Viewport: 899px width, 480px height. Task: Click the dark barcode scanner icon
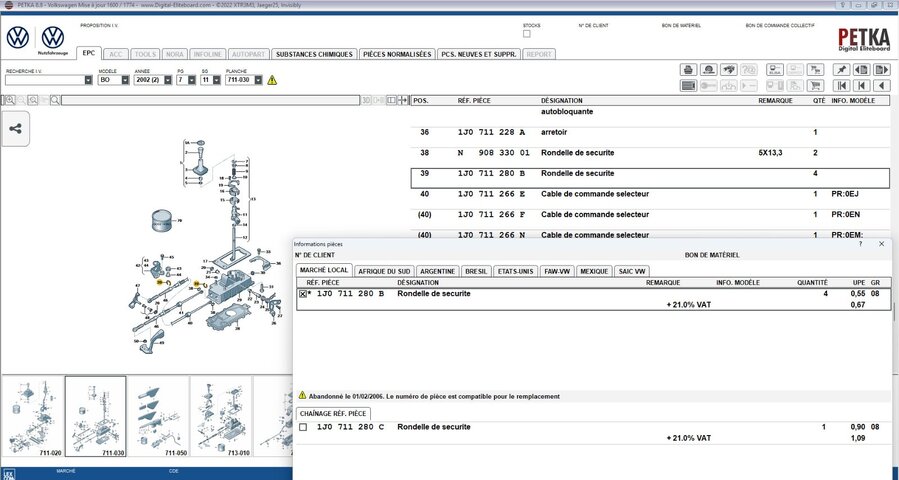click(x=688, y=85)
